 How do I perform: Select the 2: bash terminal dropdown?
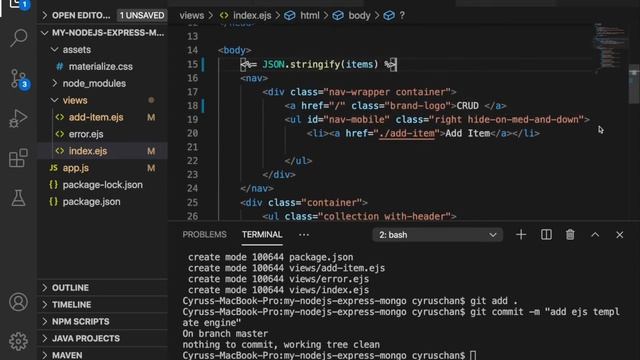pyautogui.click(x=438, y=235)
